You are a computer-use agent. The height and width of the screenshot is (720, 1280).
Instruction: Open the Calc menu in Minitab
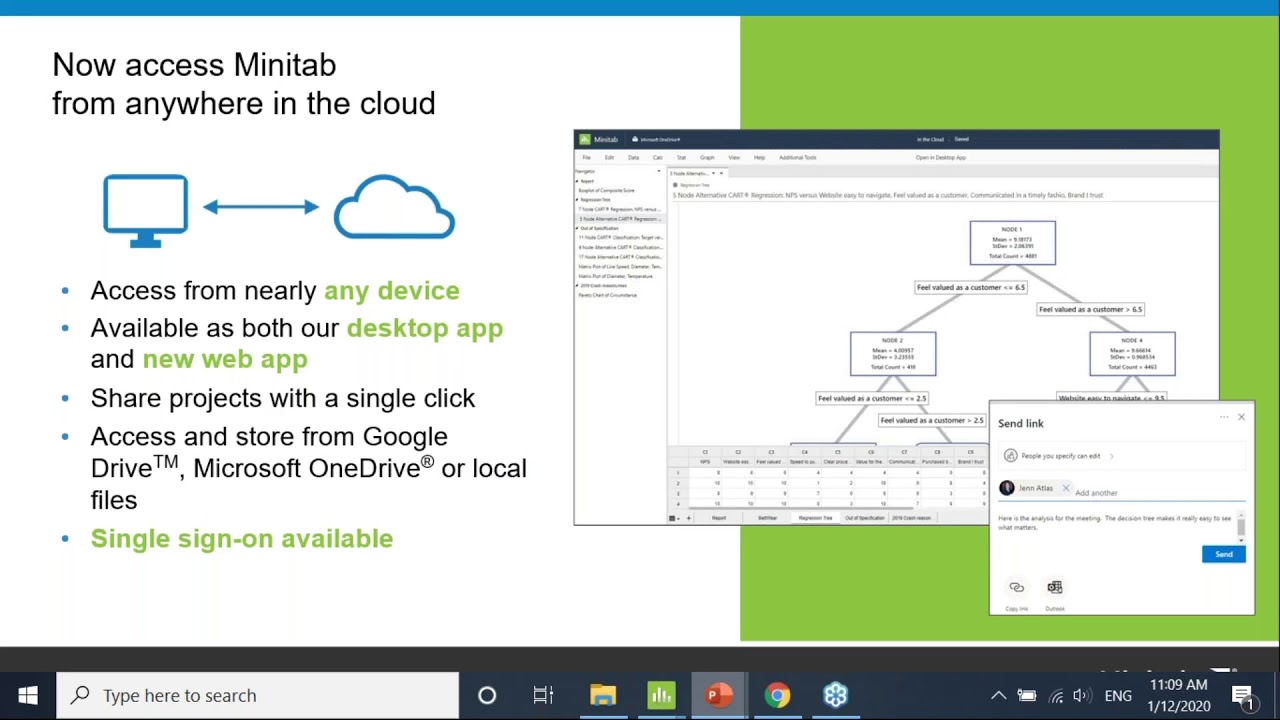[658, 158]
